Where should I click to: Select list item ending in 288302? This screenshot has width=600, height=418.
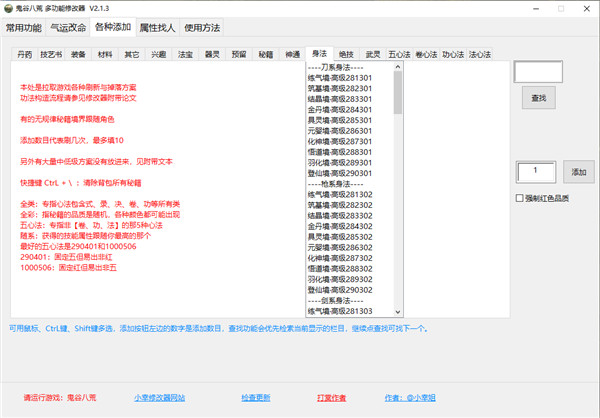point(350,269)
